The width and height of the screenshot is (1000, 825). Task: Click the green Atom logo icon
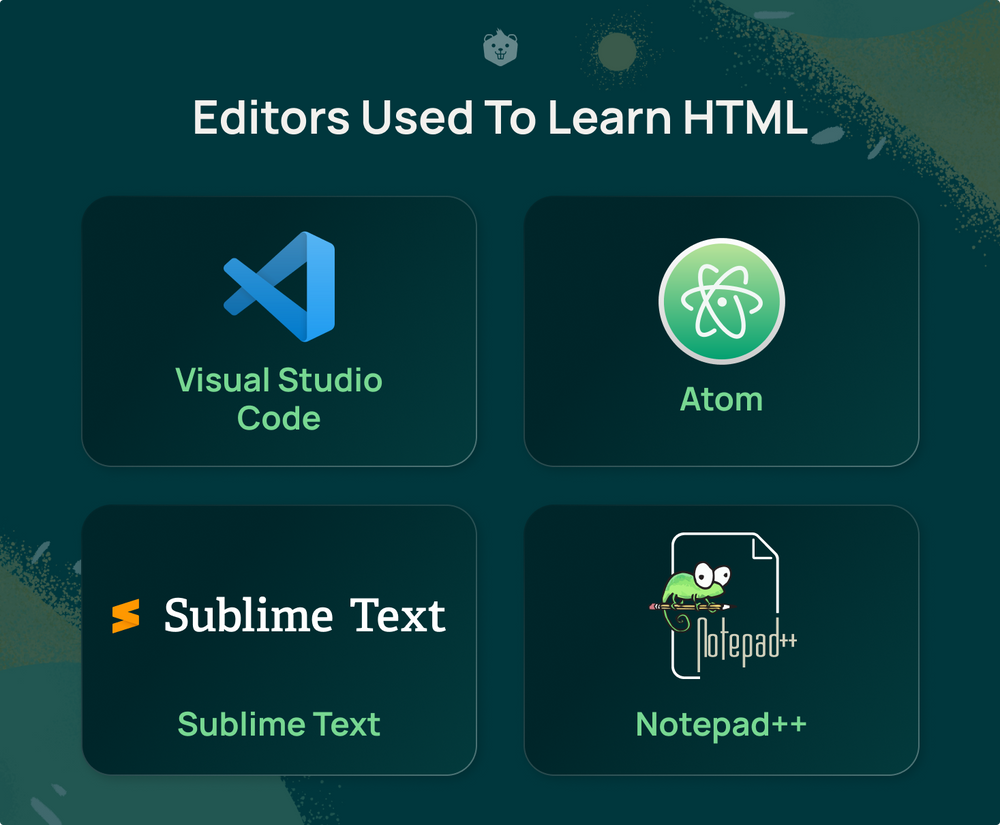pos(721,301)
